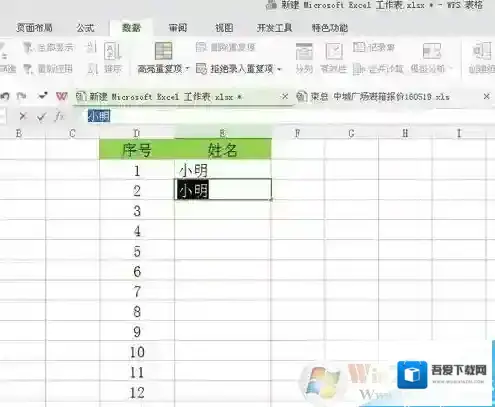Image resolution: width=495 pixels, height=407 pixels.
Task: Click 合并计算 in the ribbon
Action: (378, 69)
